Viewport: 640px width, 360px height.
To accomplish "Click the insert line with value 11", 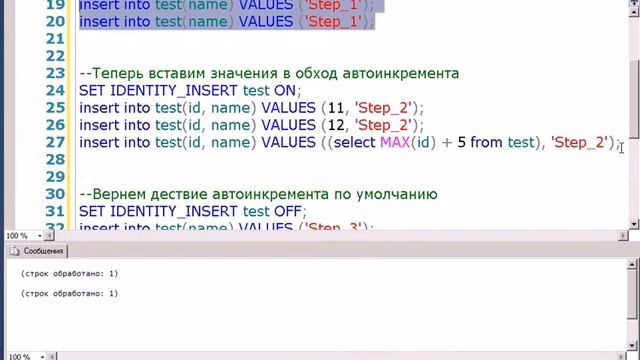I will tap(251, 108).
